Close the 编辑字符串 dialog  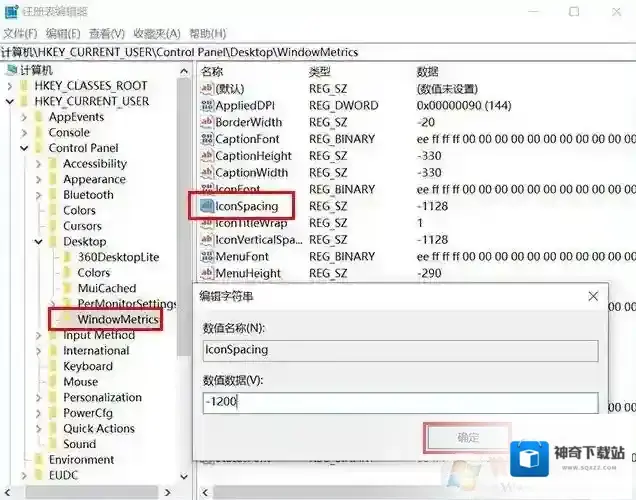pos(593,296)
